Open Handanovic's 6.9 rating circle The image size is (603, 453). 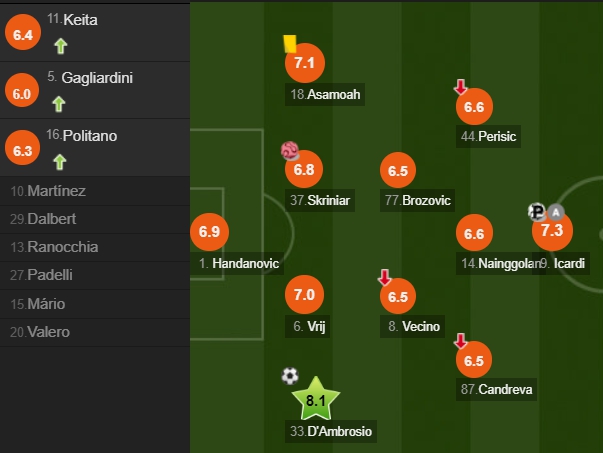(209, 231)
